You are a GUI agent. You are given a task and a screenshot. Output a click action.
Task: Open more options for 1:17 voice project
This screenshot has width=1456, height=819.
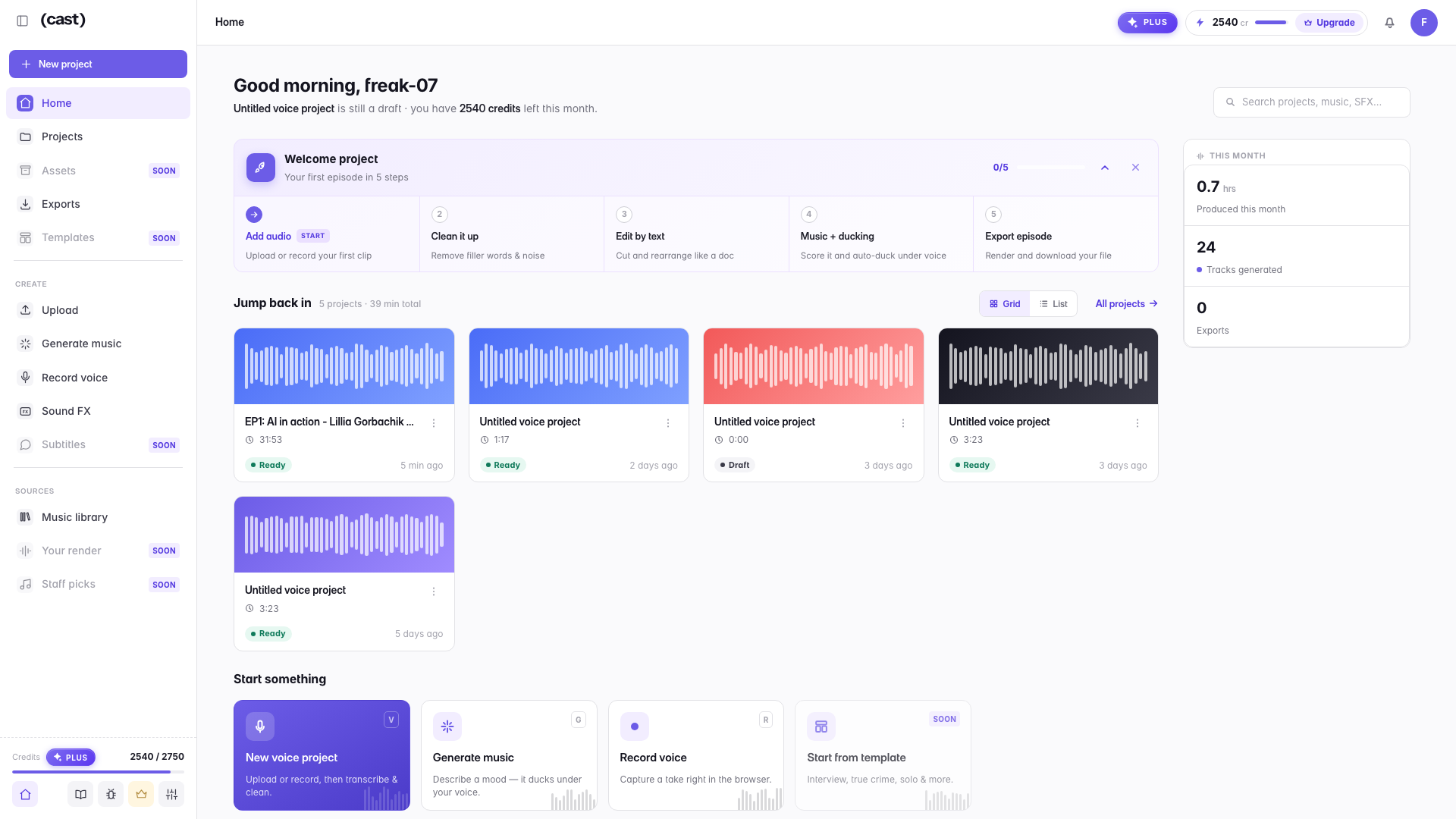[668, 423]
